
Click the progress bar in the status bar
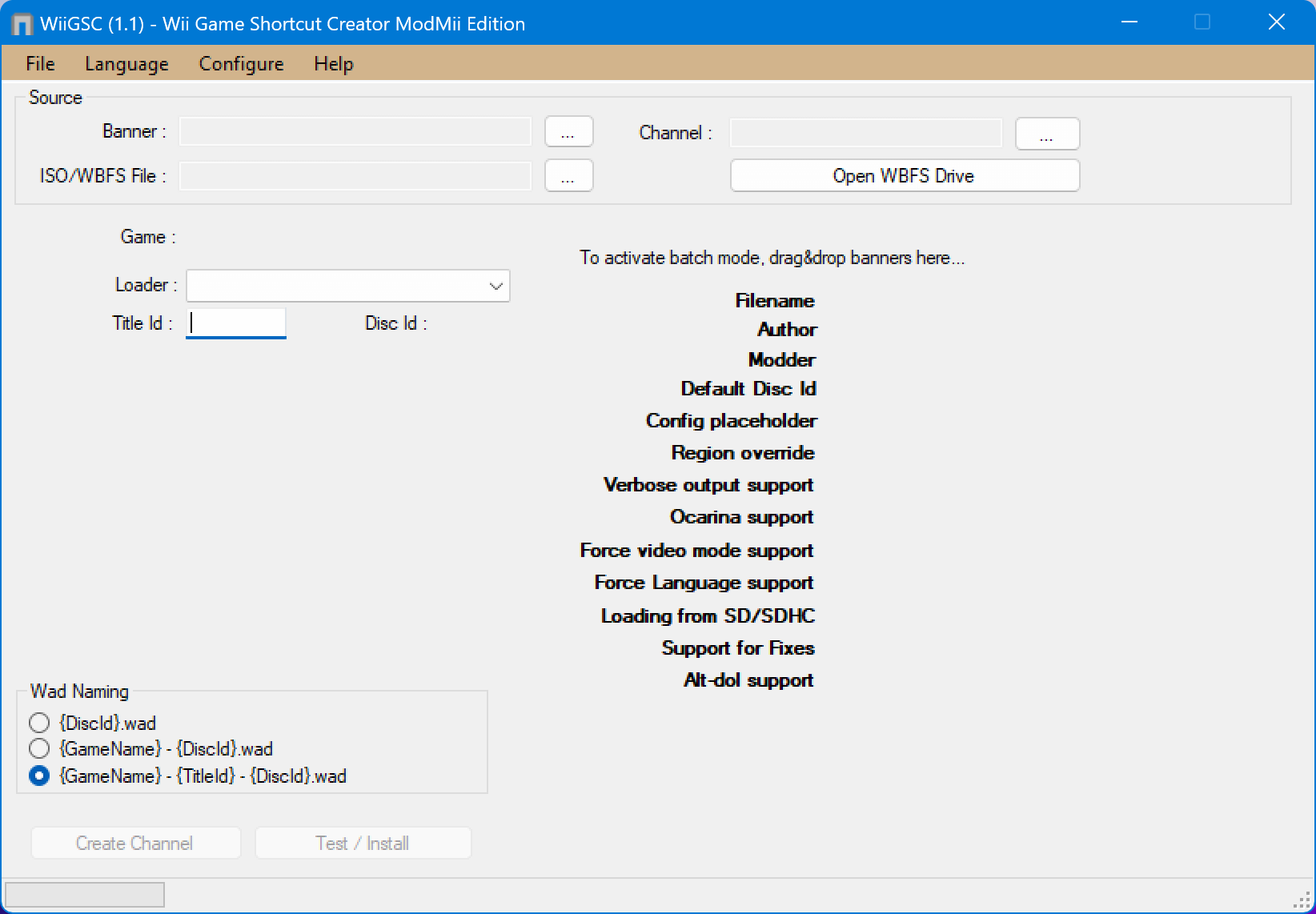coord(85,895)
